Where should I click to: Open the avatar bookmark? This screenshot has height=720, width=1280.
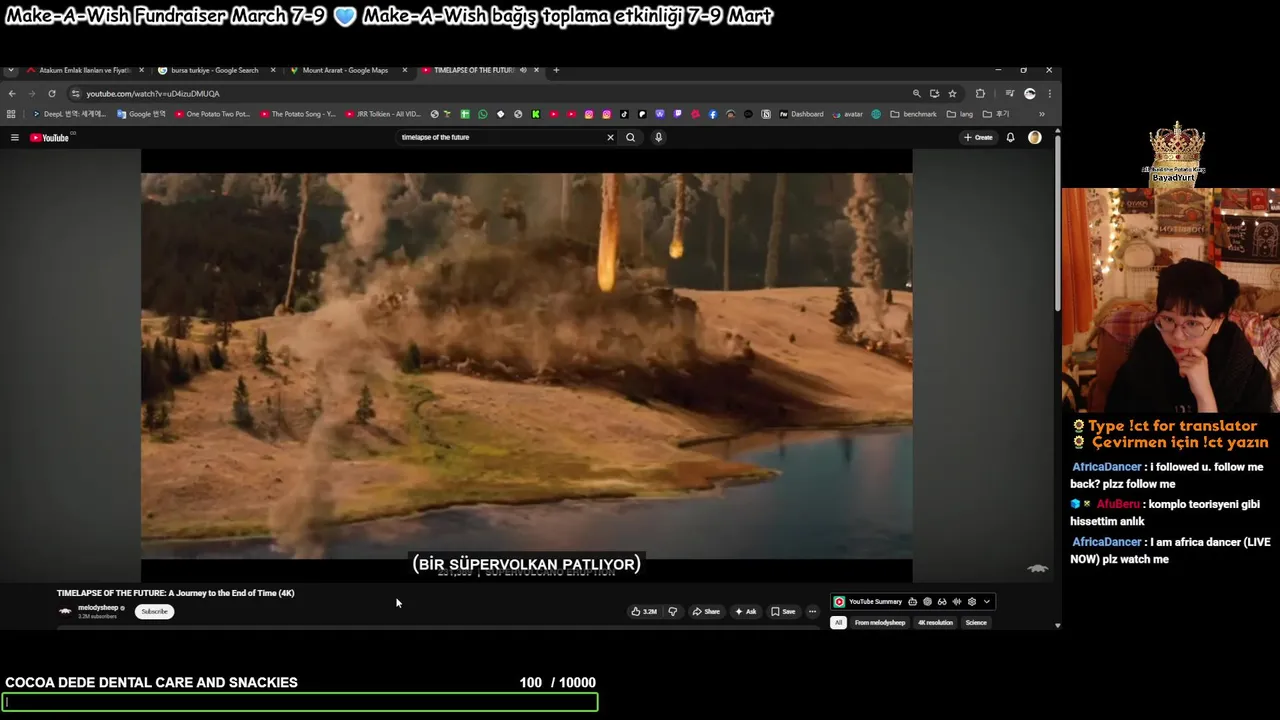(x=848, y=114)
